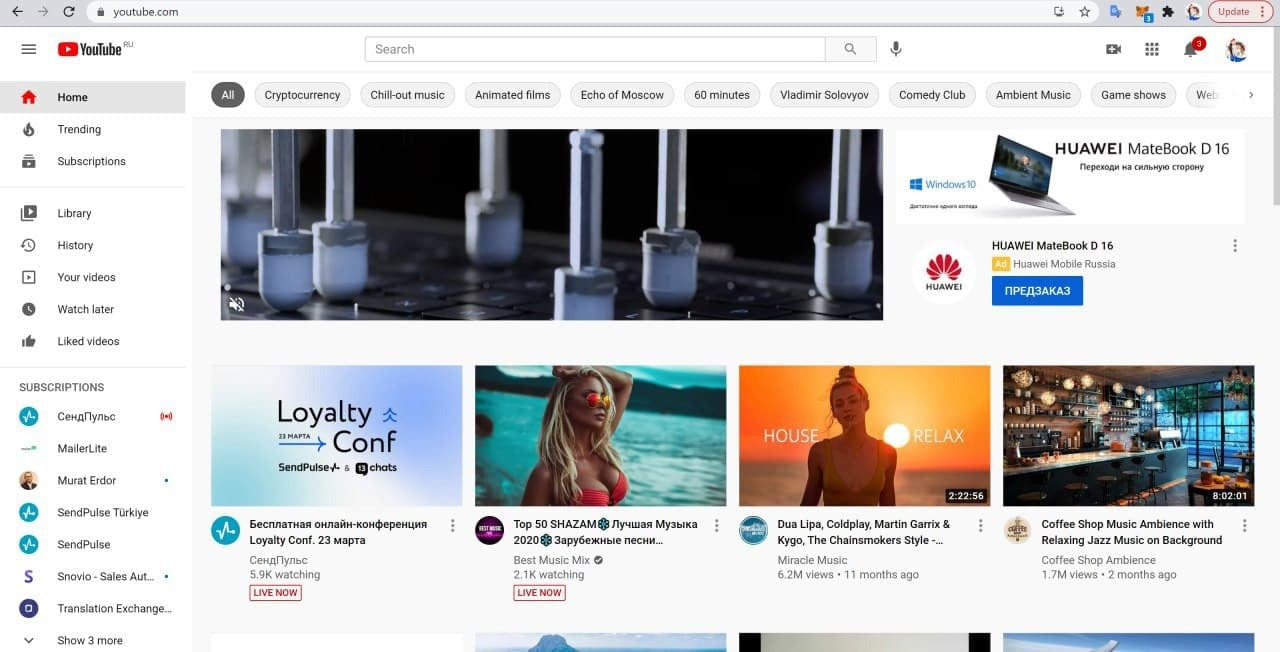This screenshot has width=1280, height=652.
Task: Click the ПРЕДЗАКАЗ pre-order button
Action: click(x=1037, y=291)
